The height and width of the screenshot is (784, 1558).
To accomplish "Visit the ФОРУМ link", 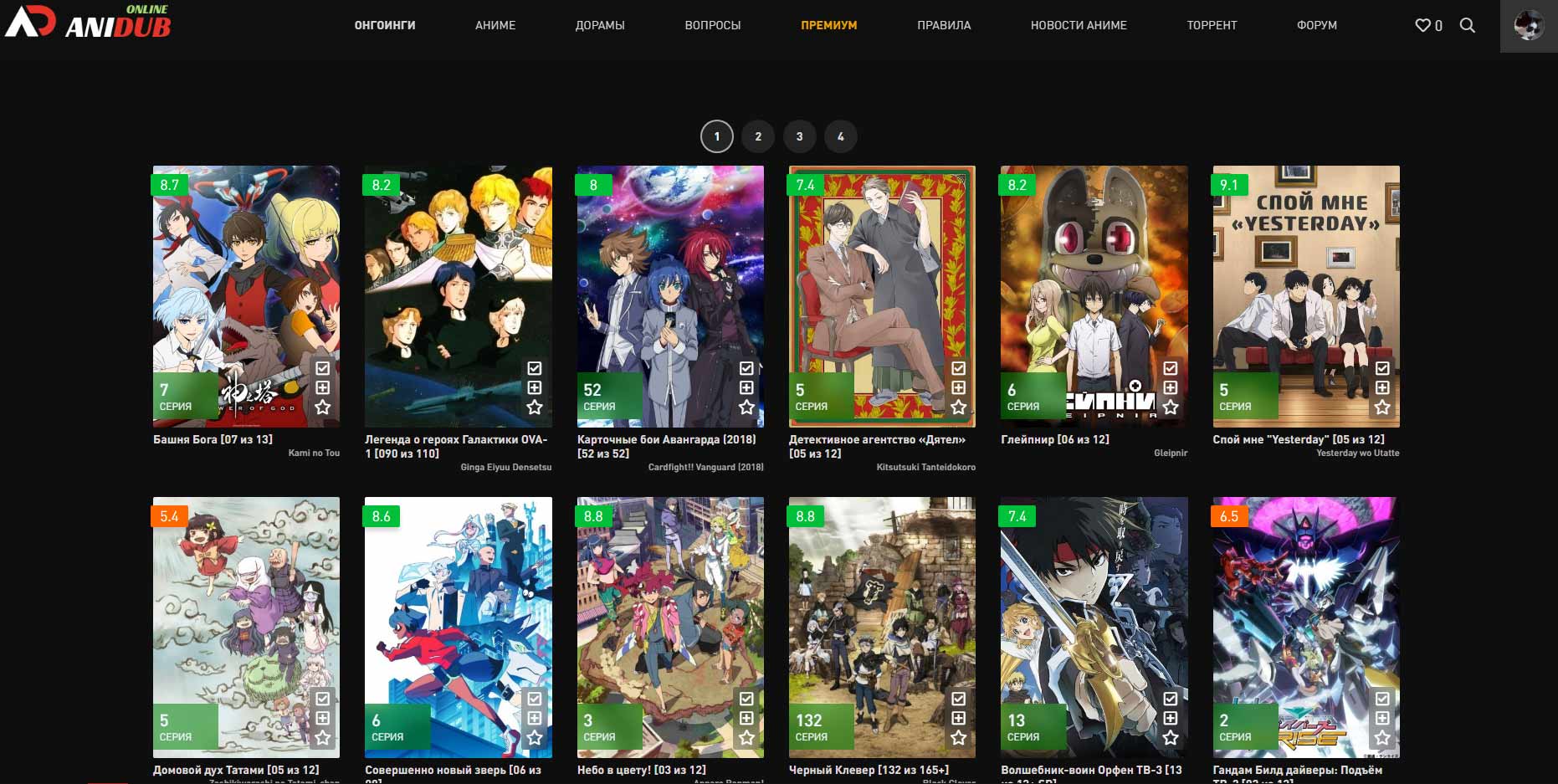I will tap(1317, 25).
